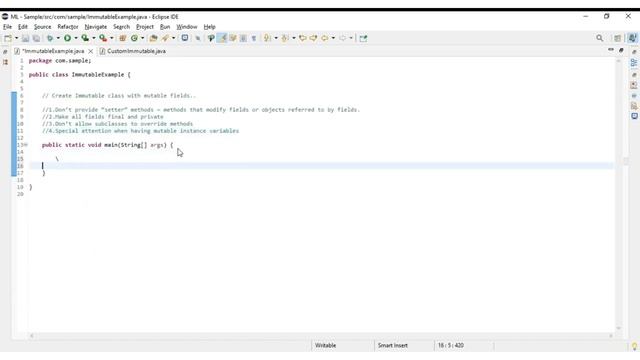Open the Back history dropdown arrow

pyautogui.click(x=333, y=38)
